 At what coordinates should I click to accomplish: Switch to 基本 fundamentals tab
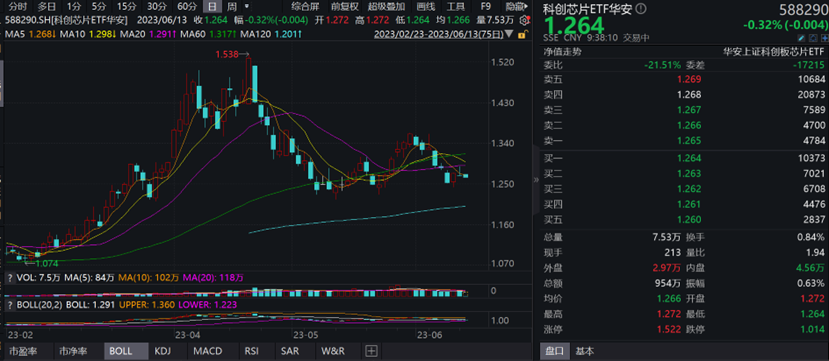tap(584, 351)
